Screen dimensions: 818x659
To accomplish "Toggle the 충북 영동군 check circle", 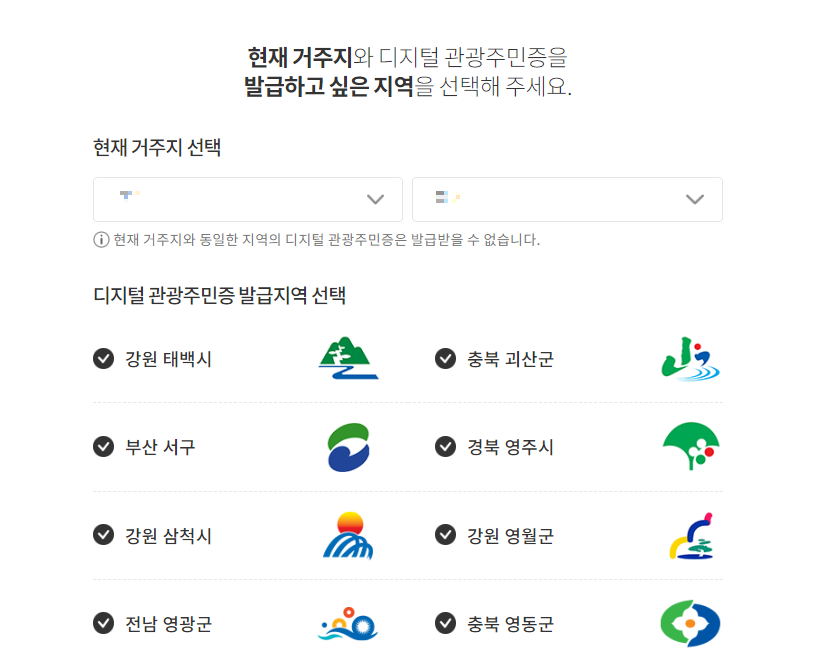I will coord(445,623).
